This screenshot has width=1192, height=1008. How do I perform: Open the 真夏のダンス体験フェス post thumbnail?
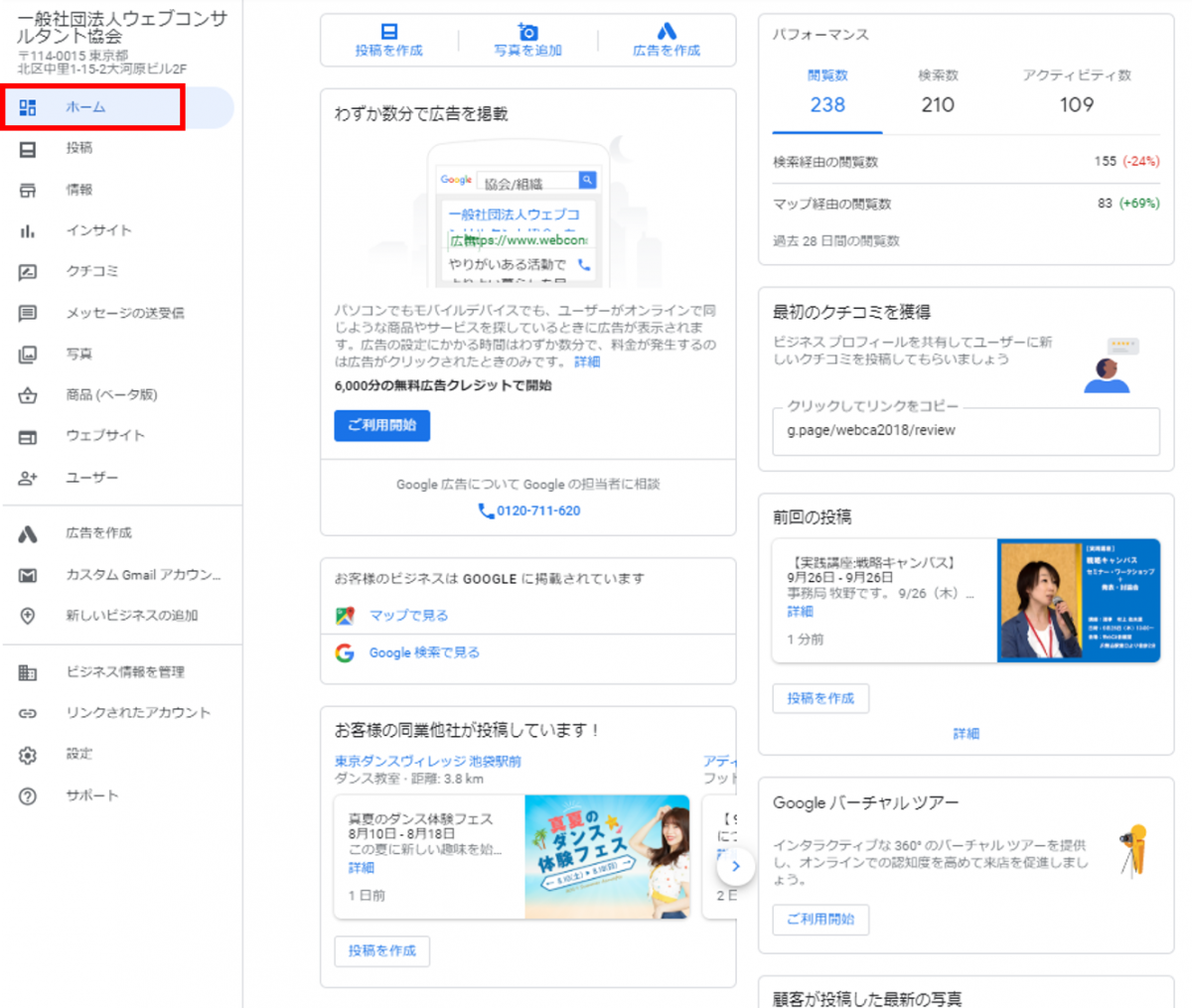(x=607, y=856)
